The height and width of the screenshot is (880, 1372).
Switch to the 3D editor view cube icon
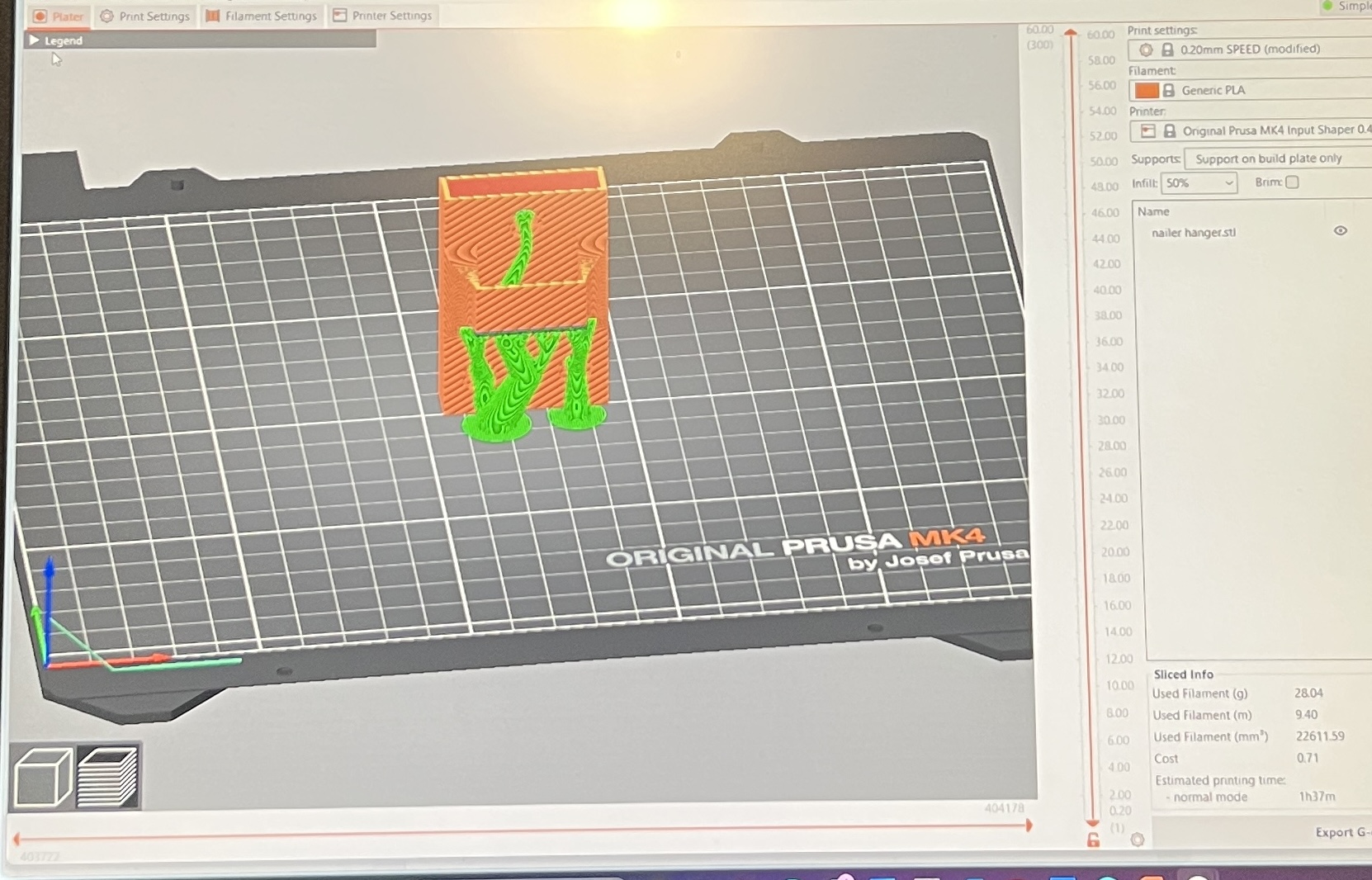pyautogui.click(x=45, y=776)
